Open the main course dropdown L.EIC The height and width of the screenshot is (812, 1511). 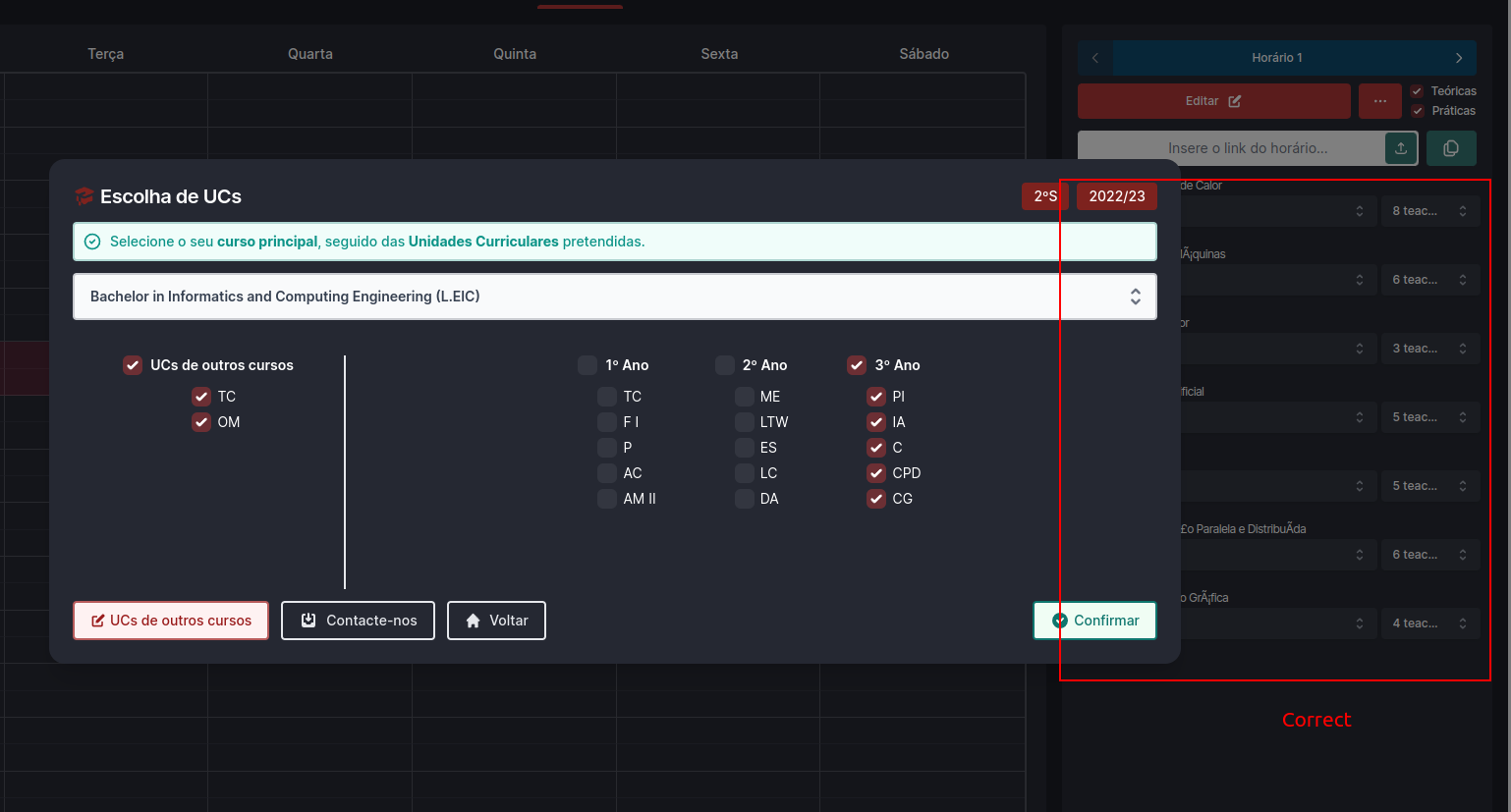[x=615, y=297]
